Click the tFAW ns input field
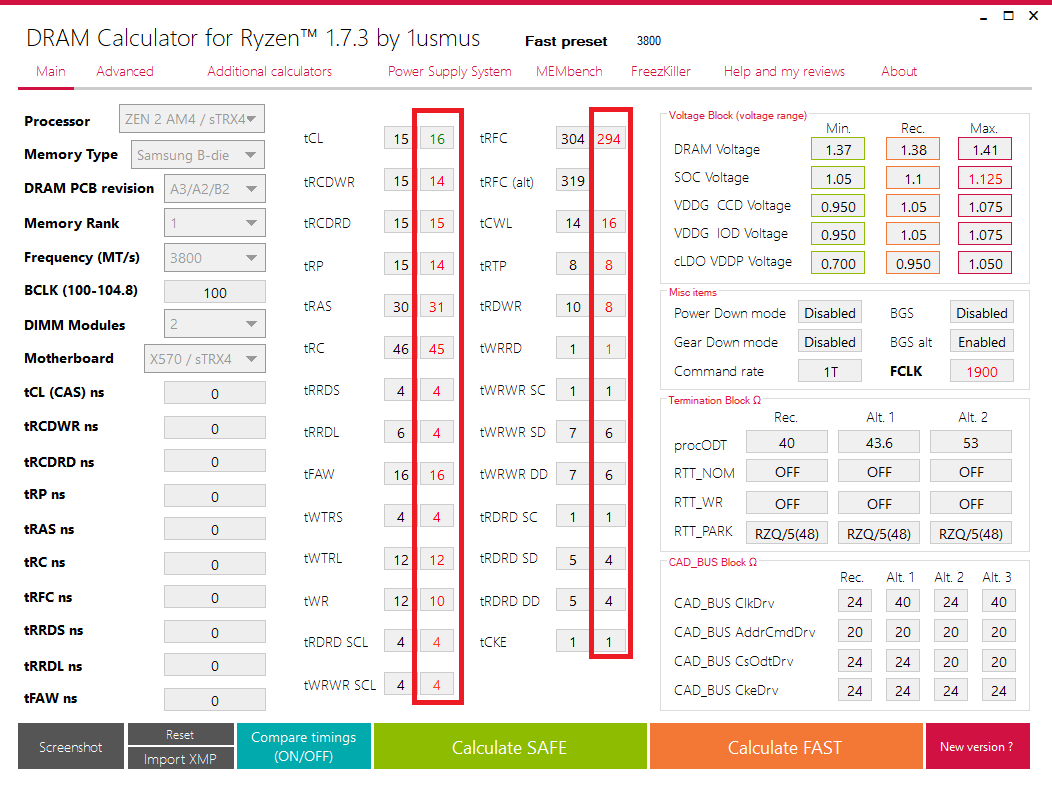 (215, 700)
